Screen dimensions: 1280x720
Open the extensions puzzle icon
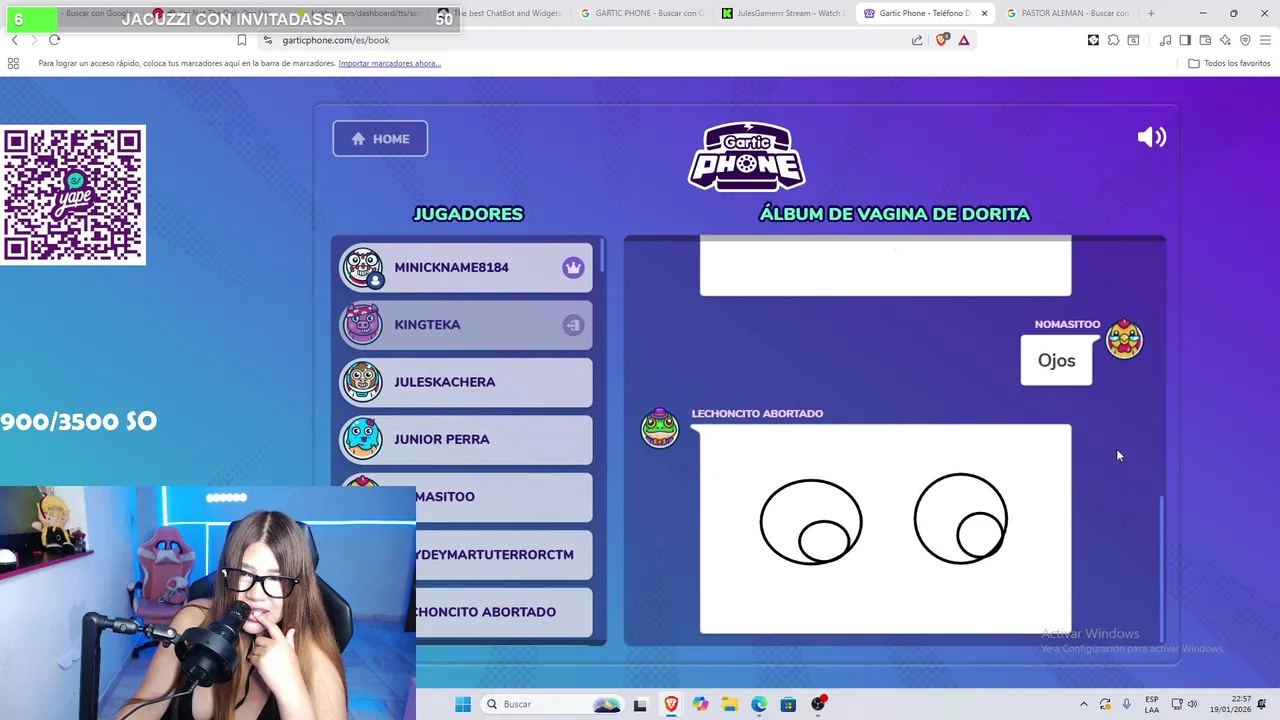point(1113,40)
